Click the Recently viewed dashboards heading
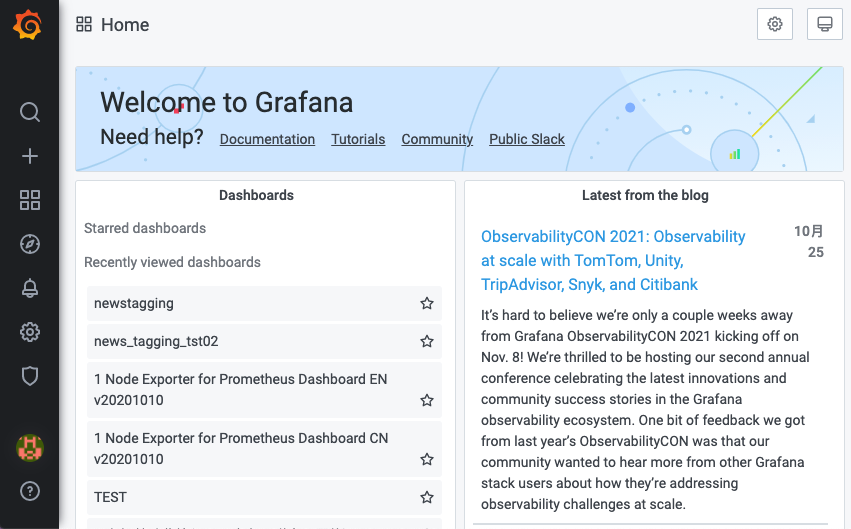 pos(172,263)
